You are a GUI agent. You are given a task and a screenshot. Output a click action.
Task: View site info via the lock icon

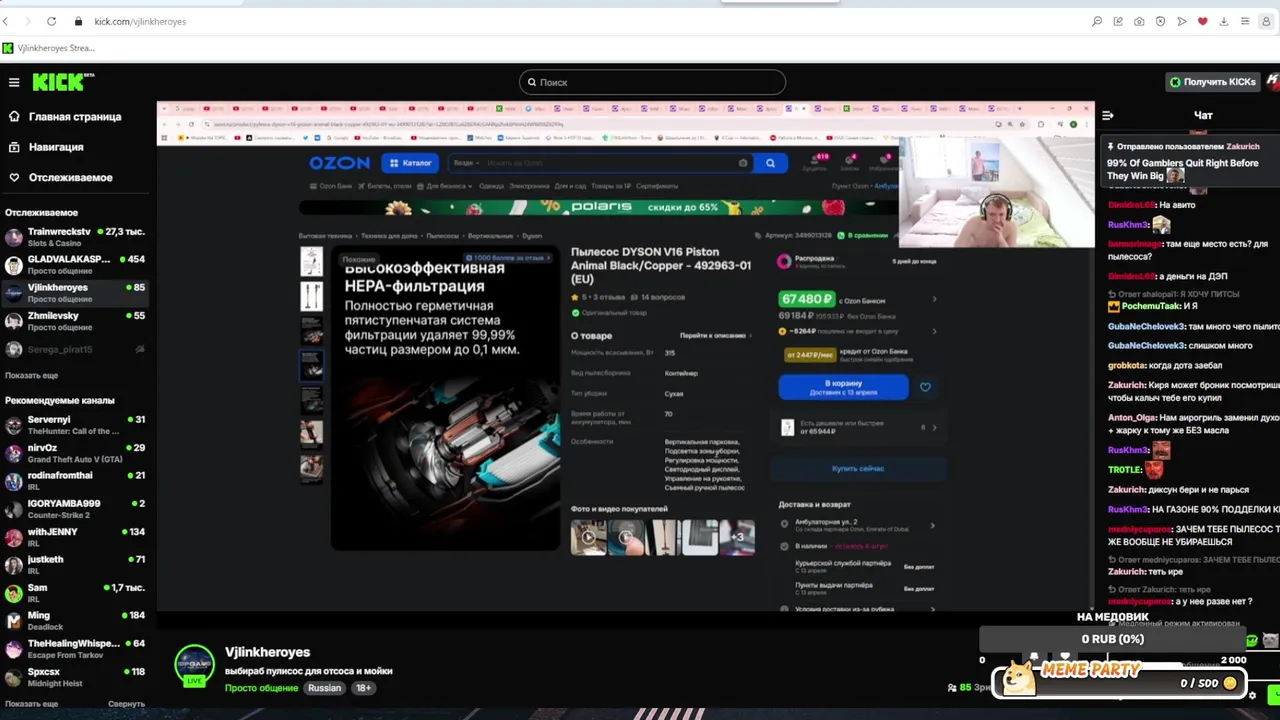click(79, 21)
